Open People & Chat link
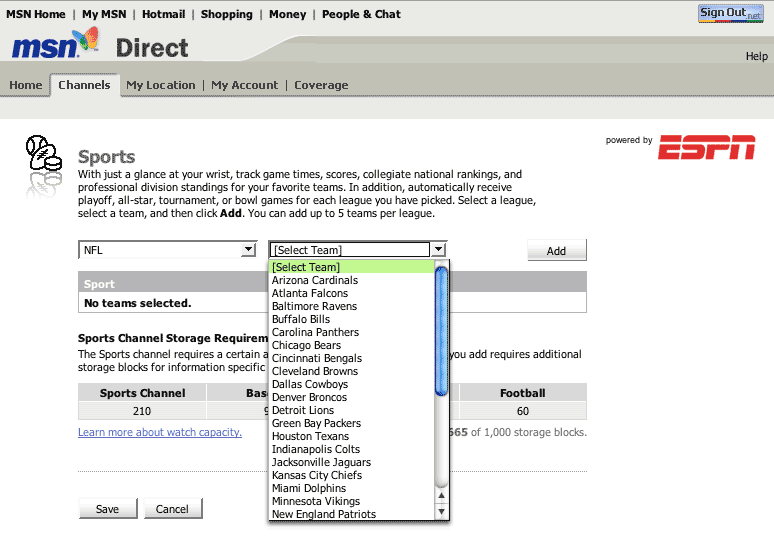Screen dimensions: 774x558 361,14
